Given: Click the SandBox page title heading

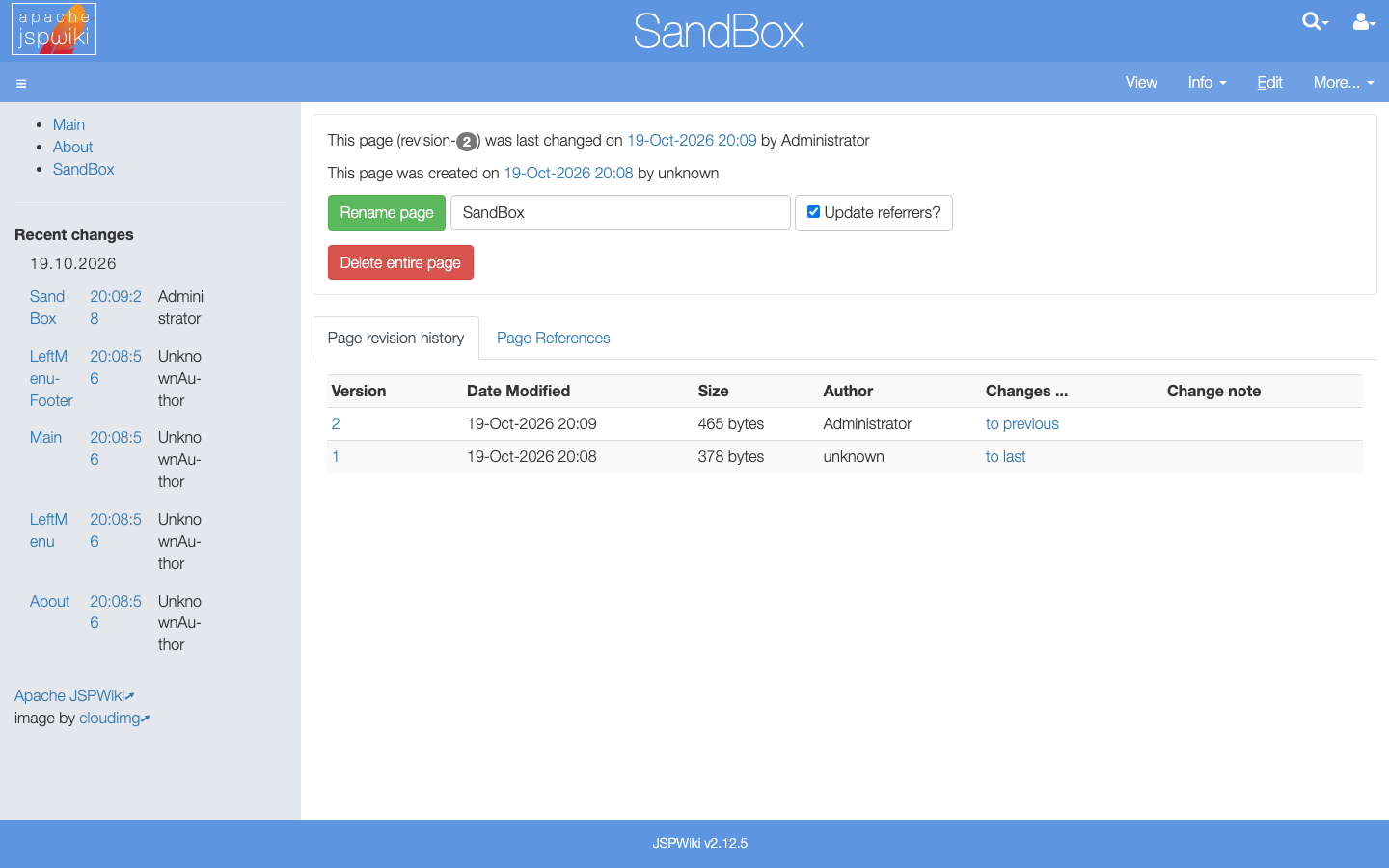Looking at the screenshot, I should (719, 31).
